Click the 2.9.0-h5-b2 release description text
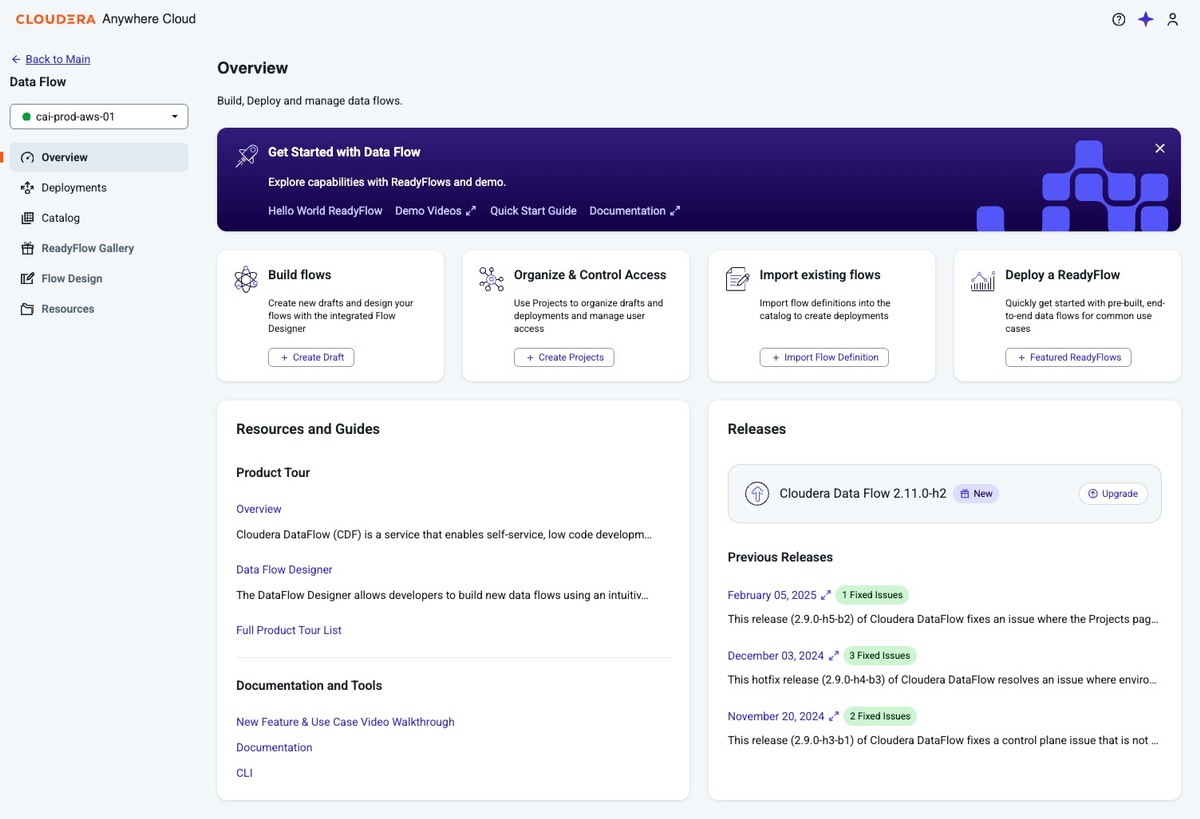1200x819 pixels. (x=943, y=620)
